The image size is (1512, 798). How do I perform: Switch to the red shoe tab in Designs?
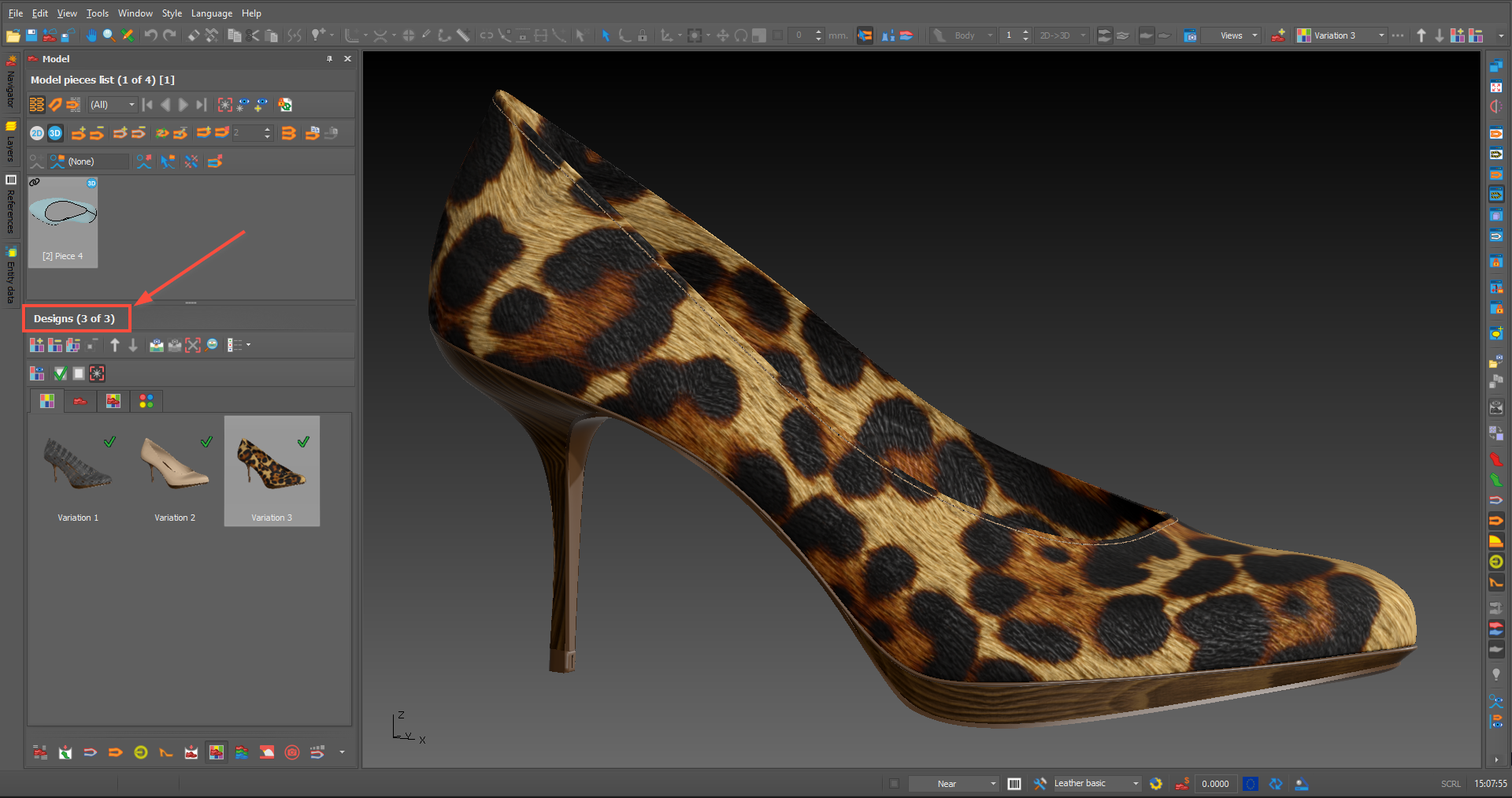80,402
